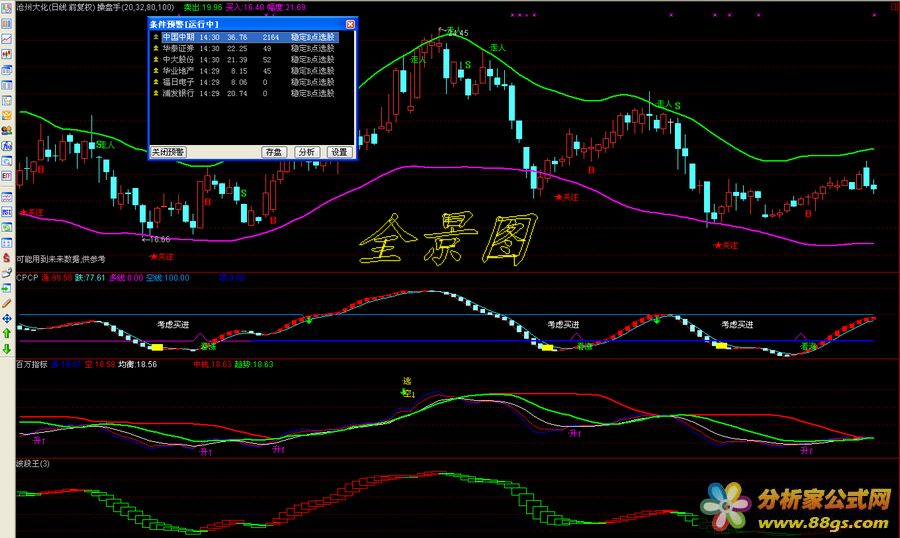Click the red EF icon in sidebar
Screen dimensions: 900x538
6,176
